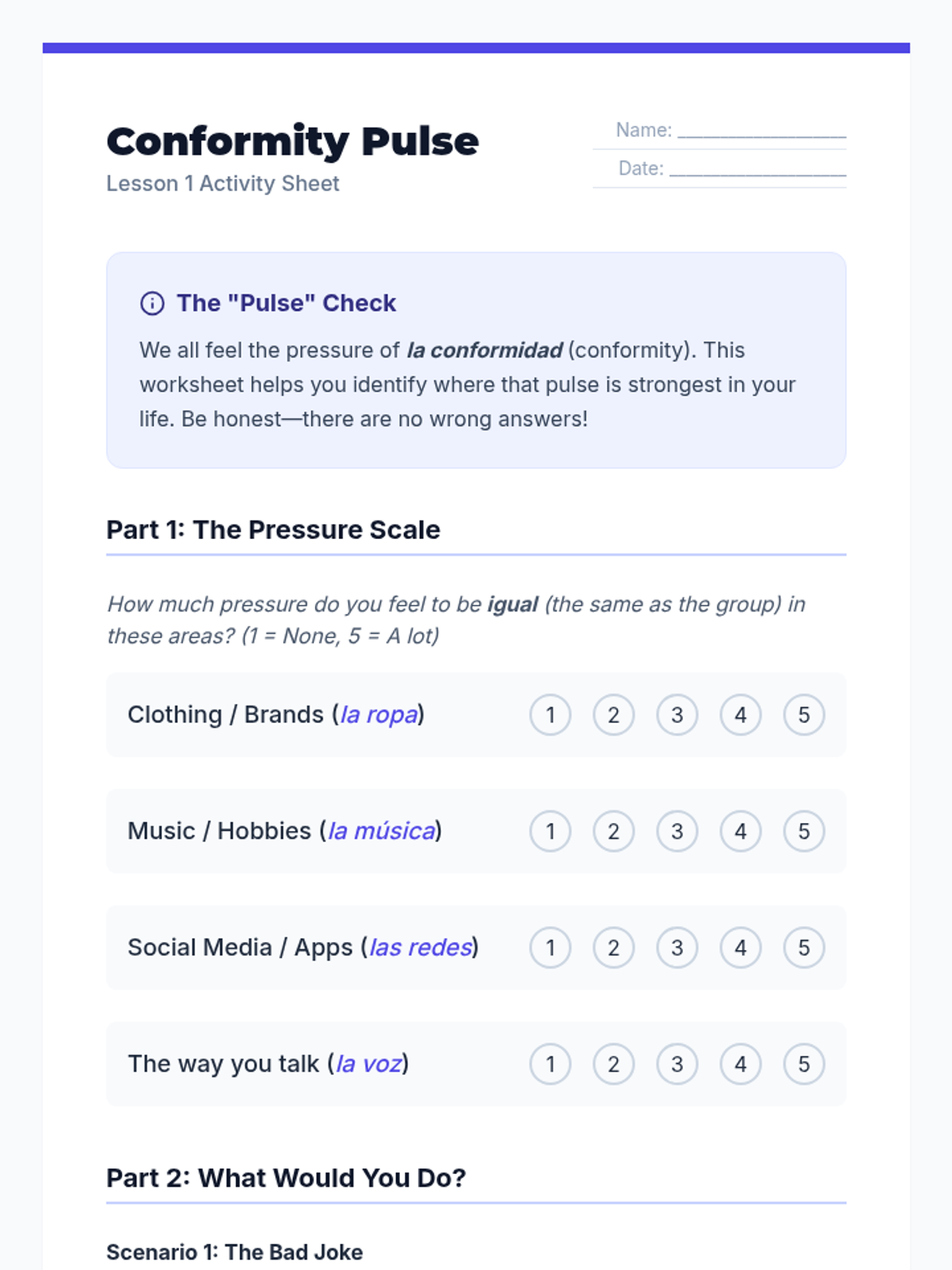Viewport: 952px width, 1270px height.
Task: Select rating 3 for The way you talk
Action: pos(677,1064)
